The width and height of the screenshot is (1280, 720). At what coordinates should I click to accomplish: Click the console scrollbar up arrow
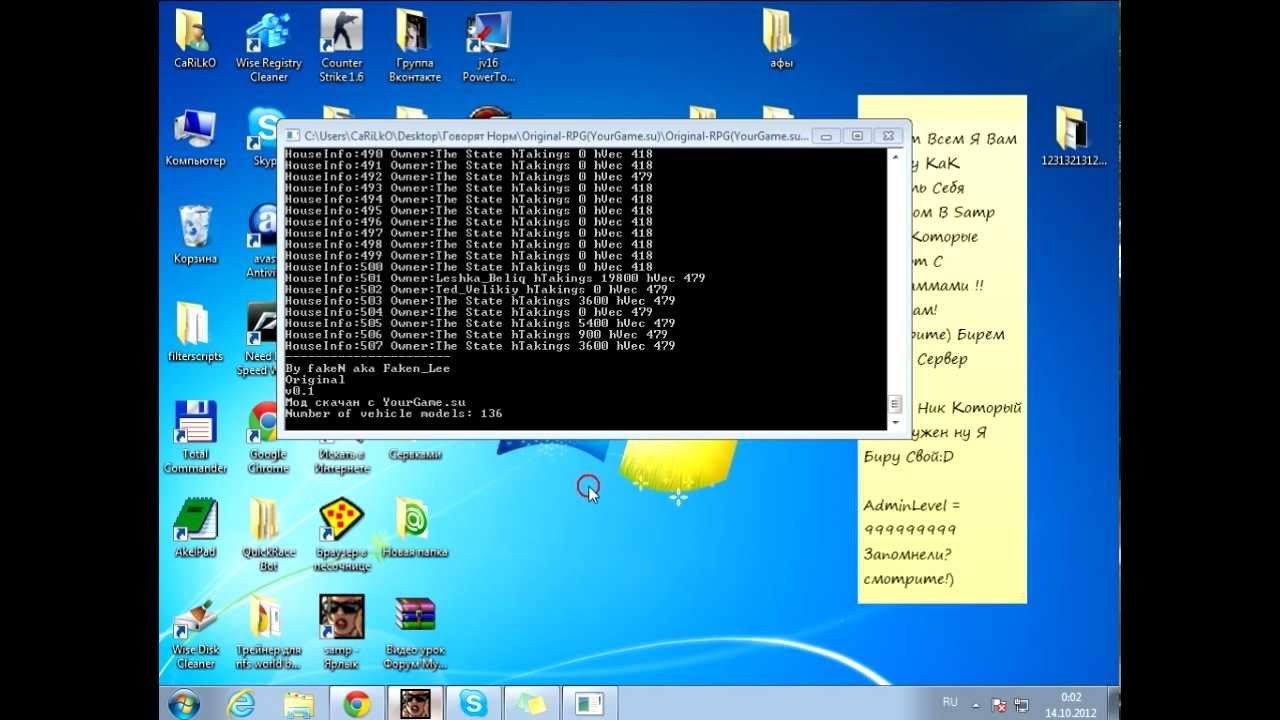click(x=895, y=157)
